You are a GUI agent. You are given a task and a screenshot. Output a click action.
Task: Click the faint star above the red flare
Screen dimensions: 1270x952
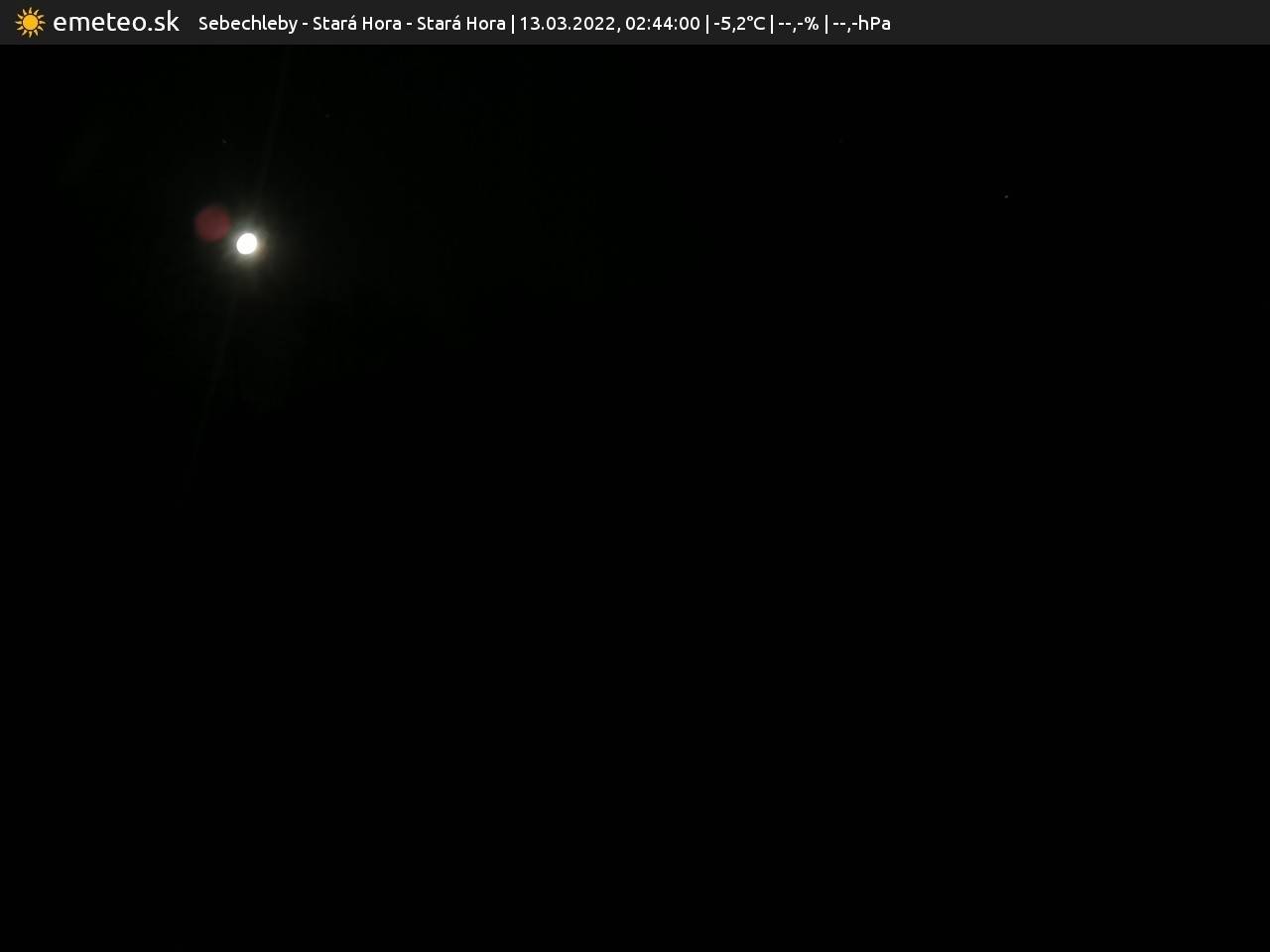point(224,142)
